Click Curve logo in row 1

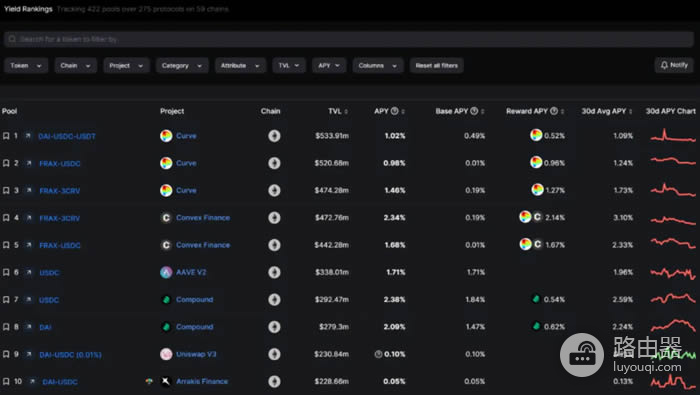tap(166, 136)
